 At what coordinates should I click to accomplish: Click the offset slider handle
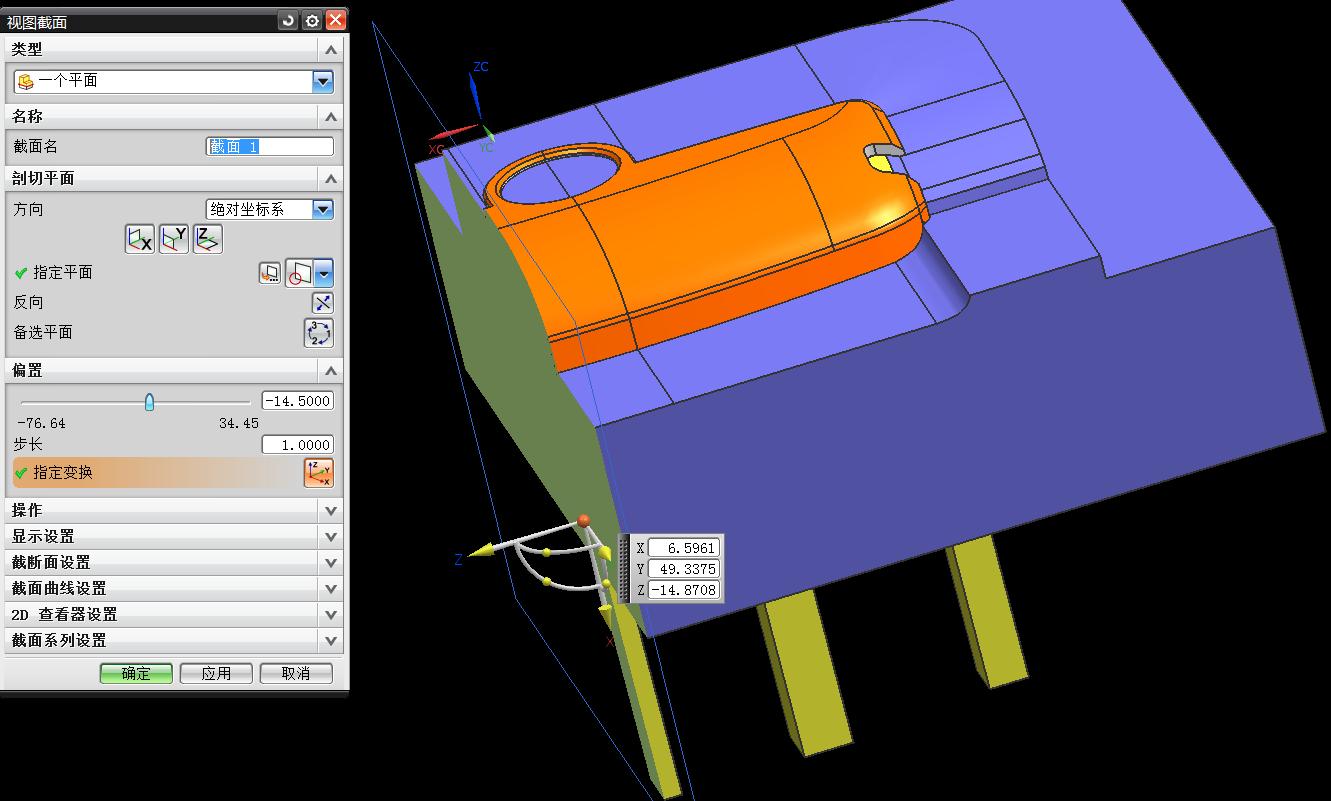tap(149, 402)
